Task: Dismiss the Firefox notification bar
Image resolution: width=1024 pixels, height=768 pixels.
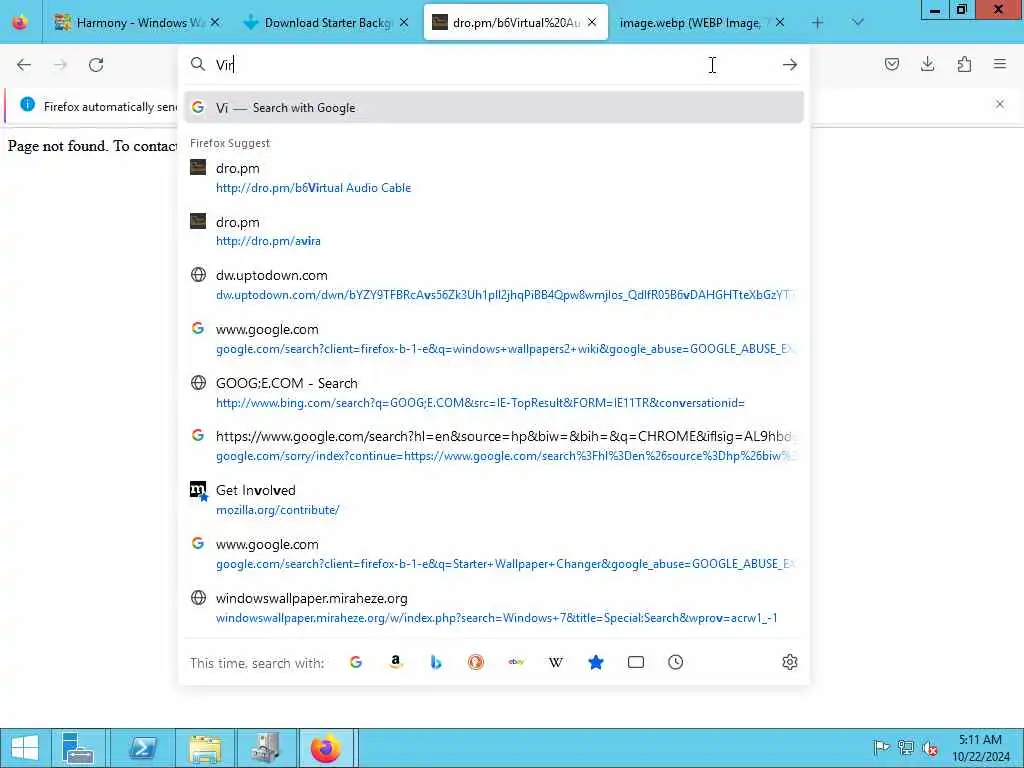Action: (1000, 104)
